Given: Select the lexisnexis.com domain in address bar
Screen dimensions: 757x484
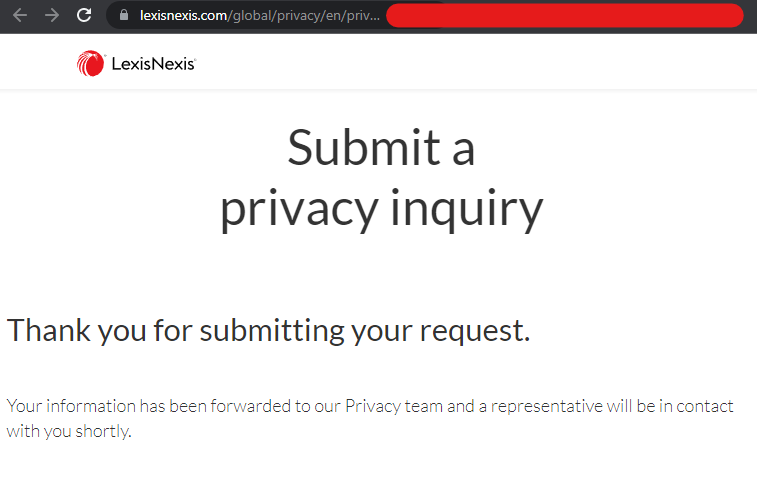Looking at the screenshot, I should point(183,16).
